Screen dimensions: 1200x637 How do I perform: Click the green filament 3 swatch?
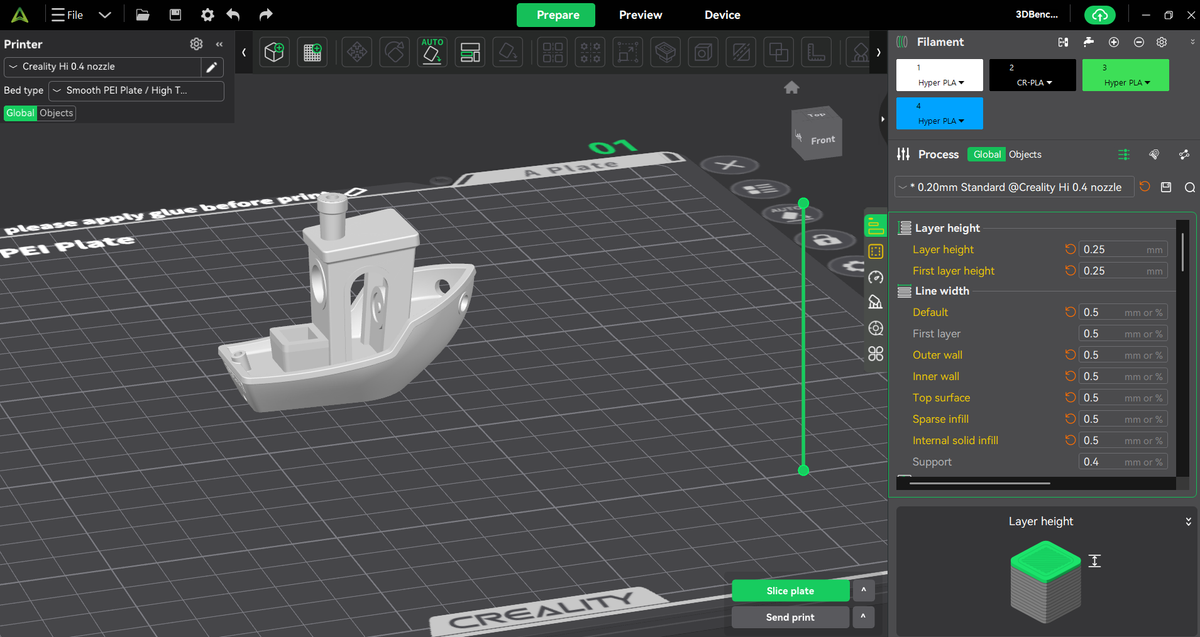tap(1125, 75)
